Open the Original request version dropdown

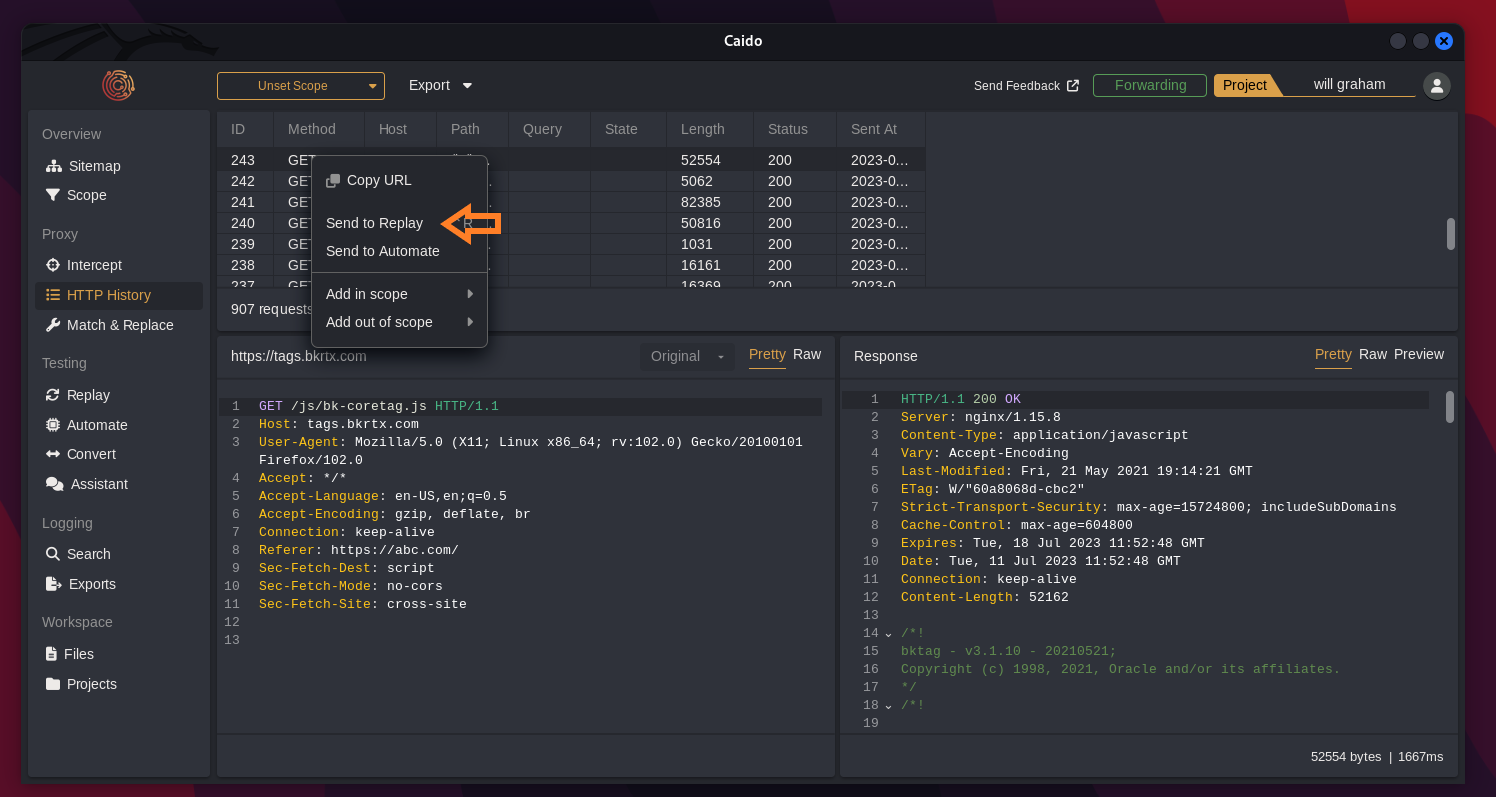pos(687,356)
